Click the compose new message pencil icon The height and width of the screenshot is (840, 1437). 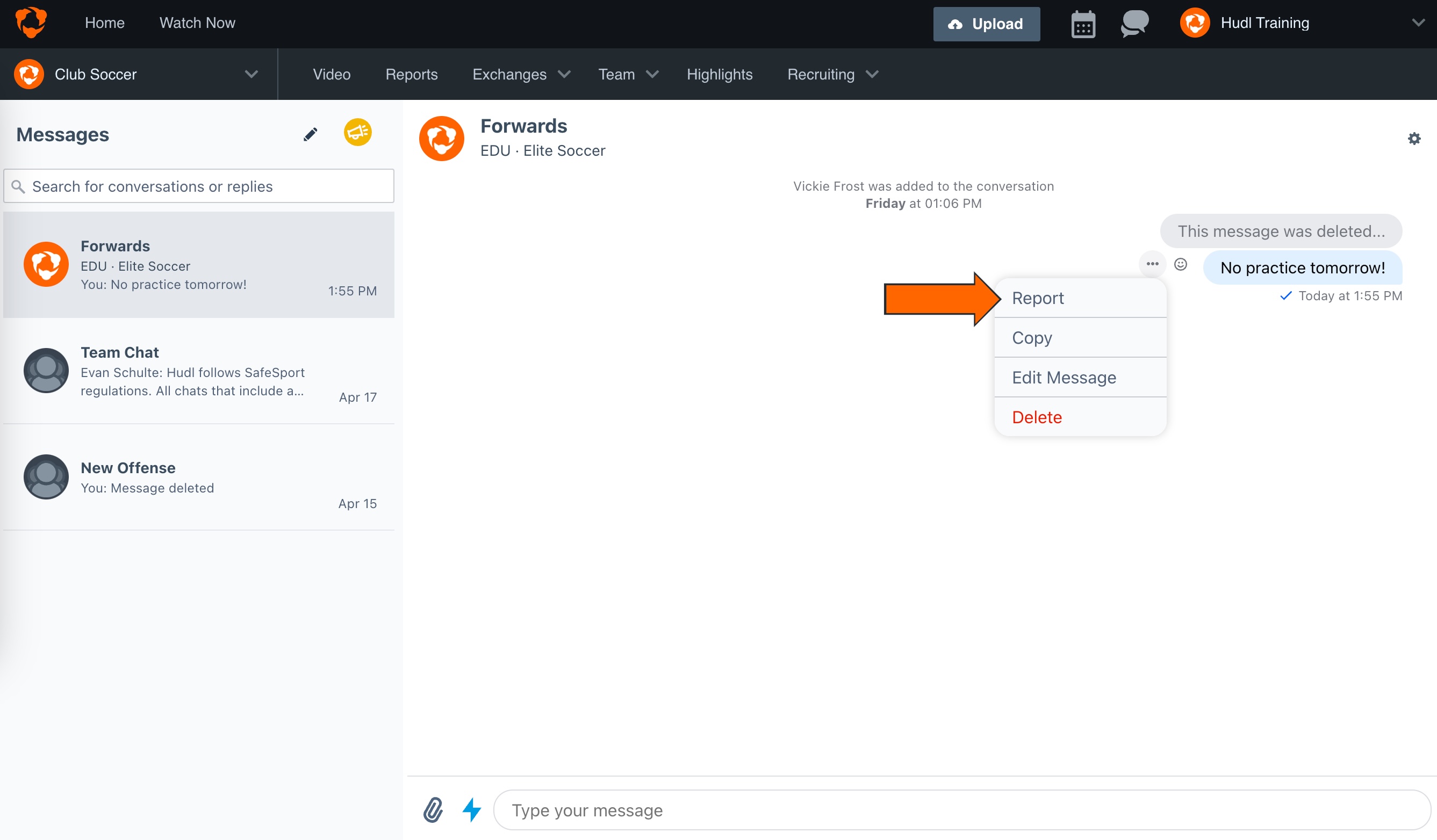(310, 134)
